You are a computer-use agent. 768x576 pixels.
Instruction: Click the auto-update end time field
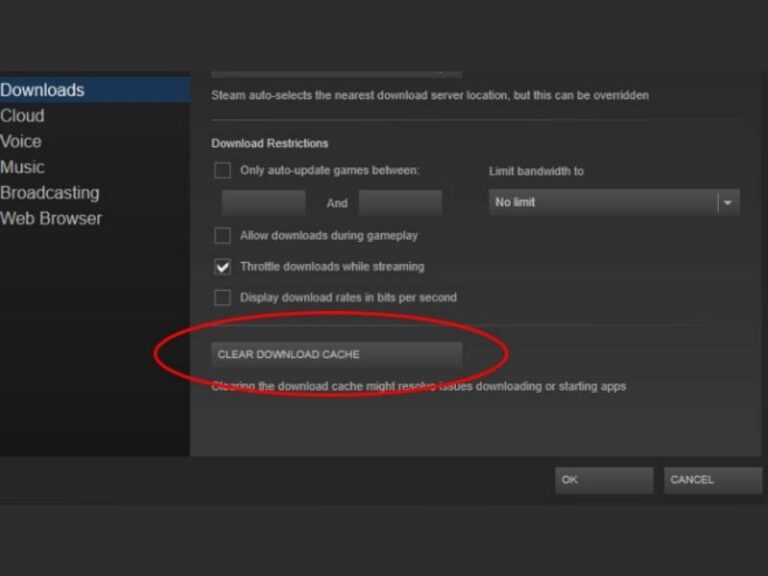[400, 203]
